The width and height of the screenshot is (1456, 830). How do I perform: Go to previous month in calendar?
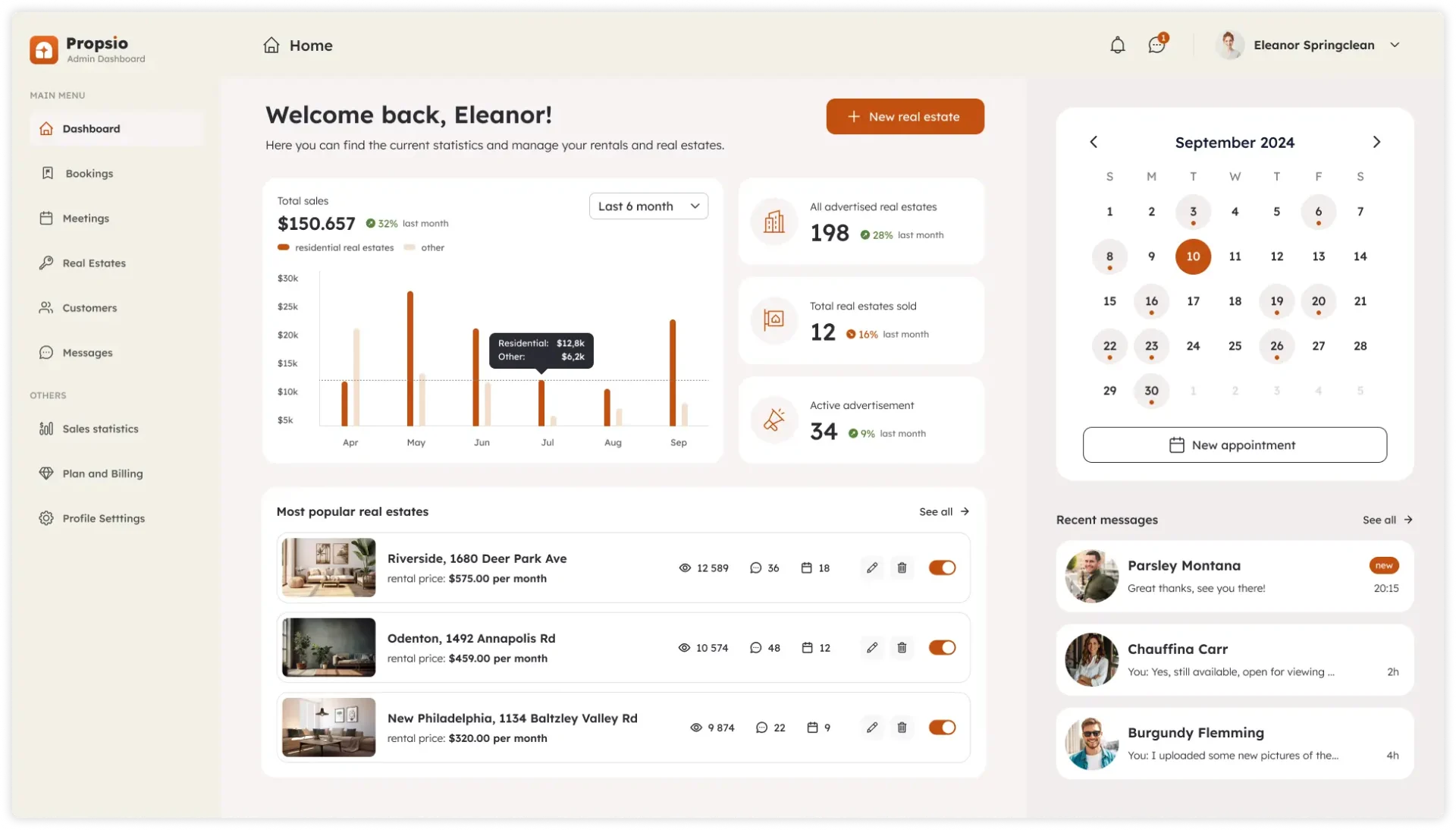[x=1094, y=142]
